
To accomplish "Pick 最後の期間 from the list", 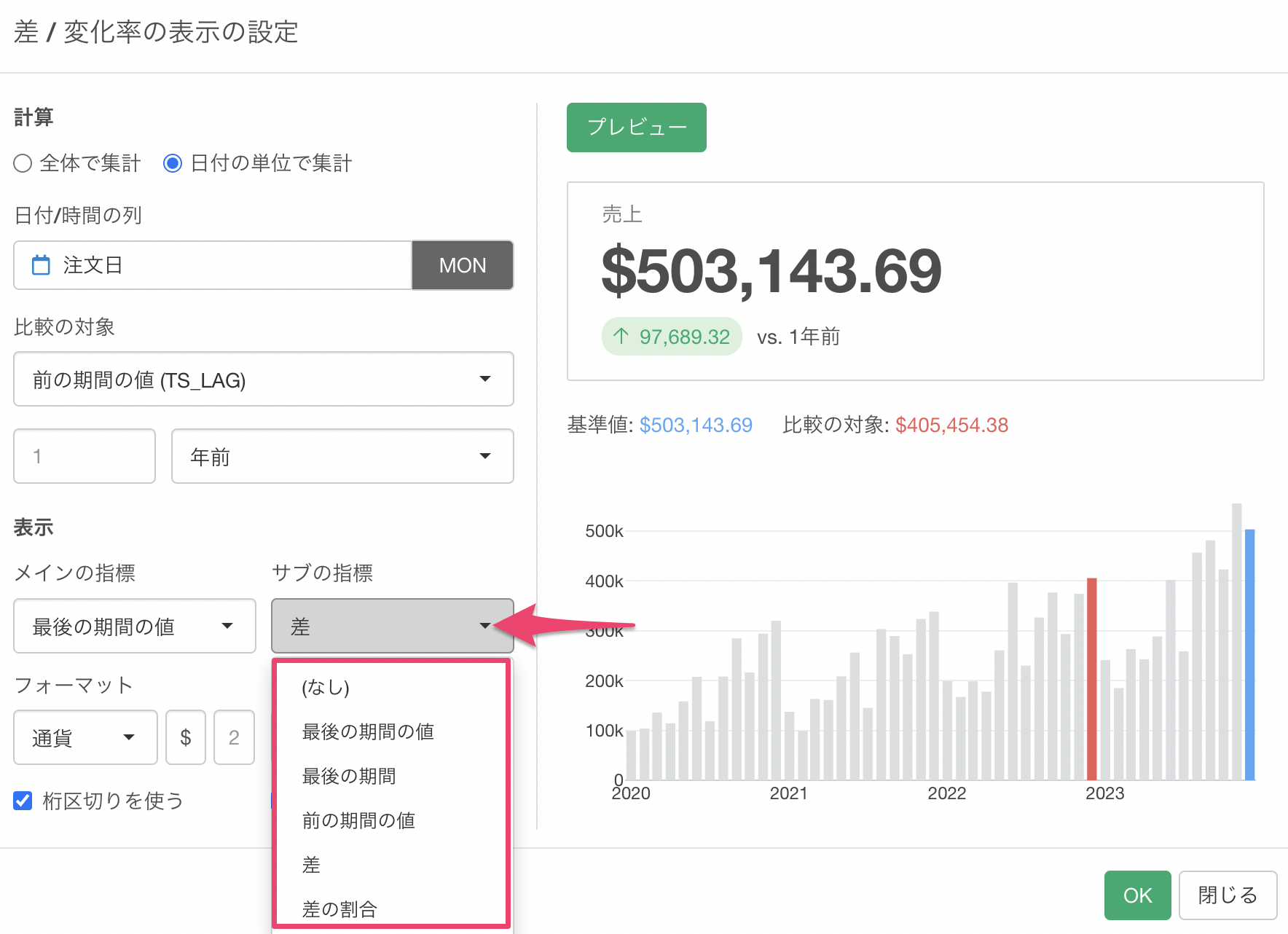I will tap(349, 776).
